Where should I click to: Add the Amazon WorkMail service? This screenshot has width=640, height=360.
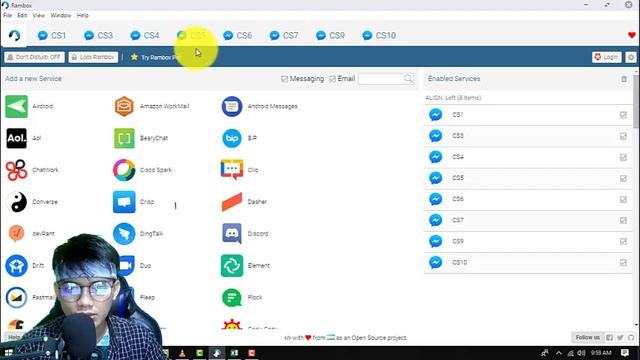tap(124, 106)
